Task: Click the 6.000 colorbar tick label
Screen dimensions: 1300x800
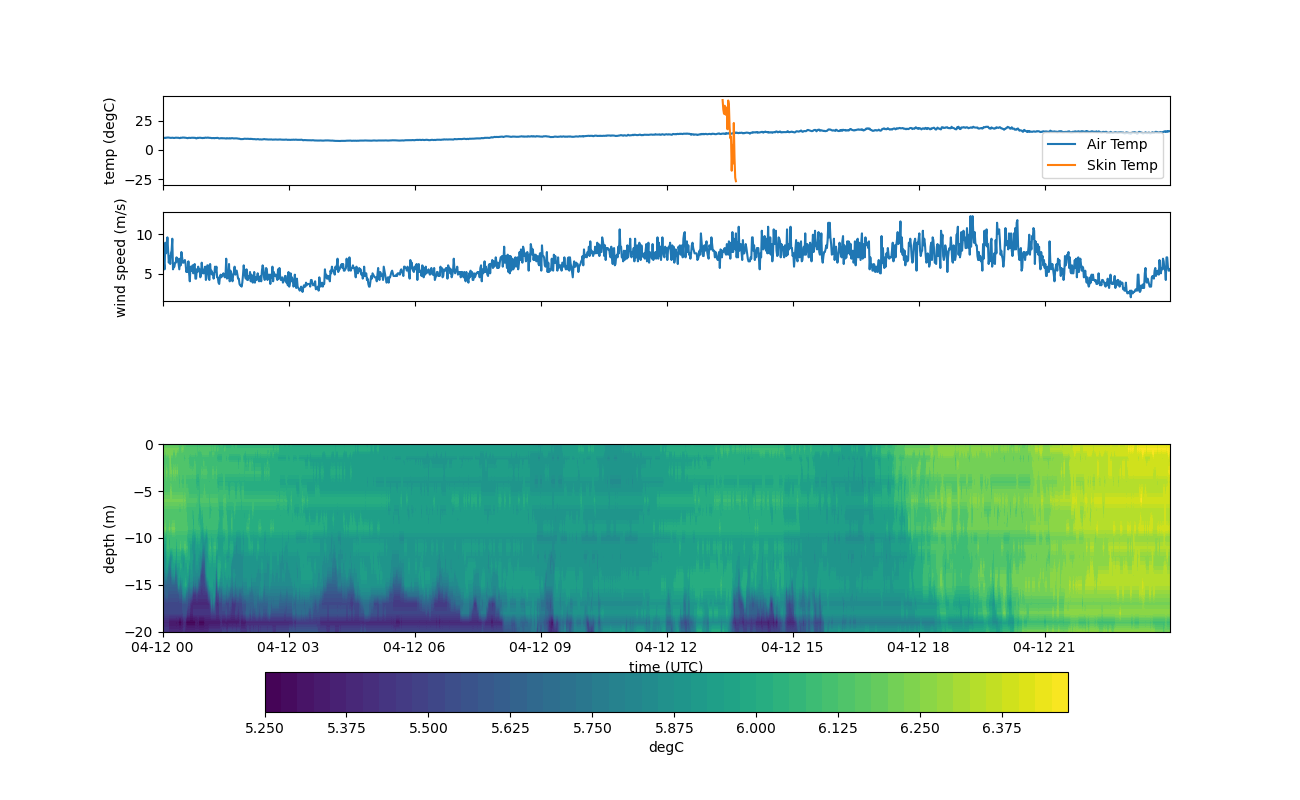Action: click(756, 728)
